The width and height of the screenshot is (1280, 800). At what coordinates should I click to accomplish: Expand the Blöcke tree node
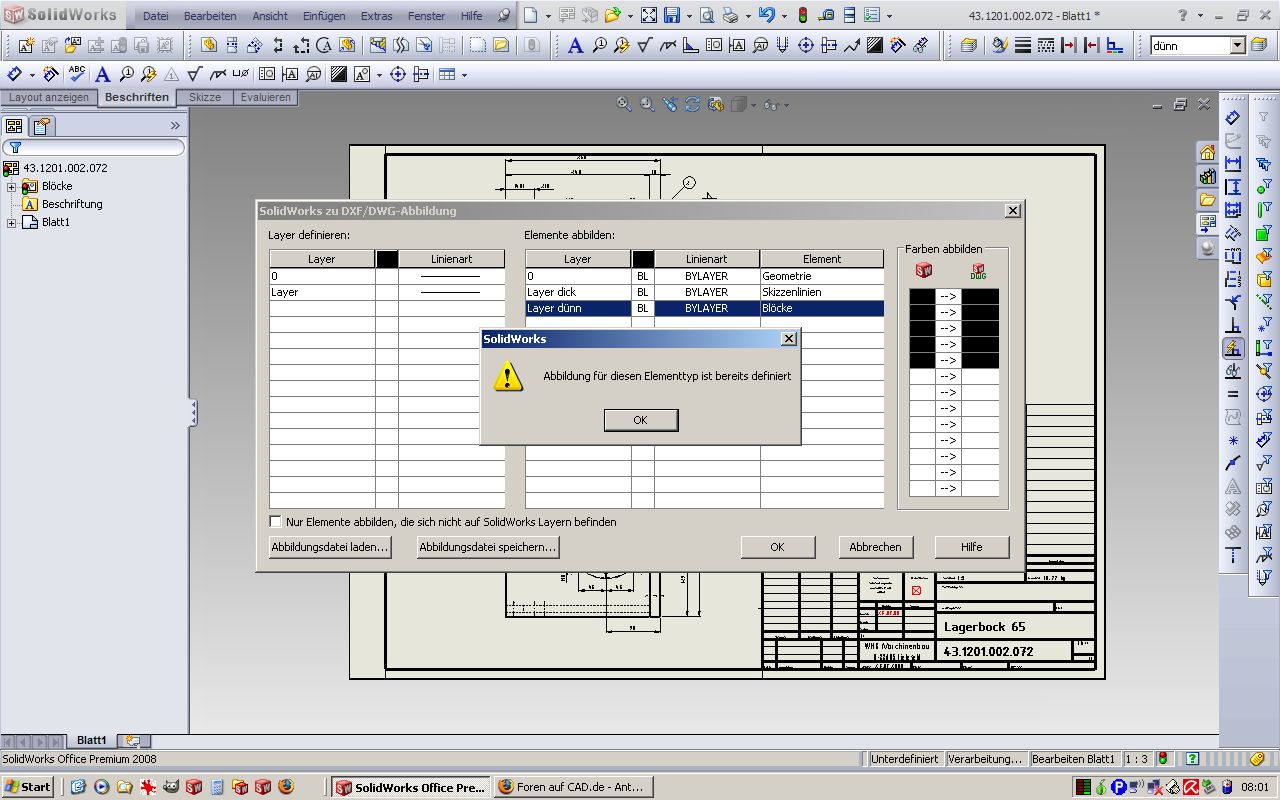12,187
